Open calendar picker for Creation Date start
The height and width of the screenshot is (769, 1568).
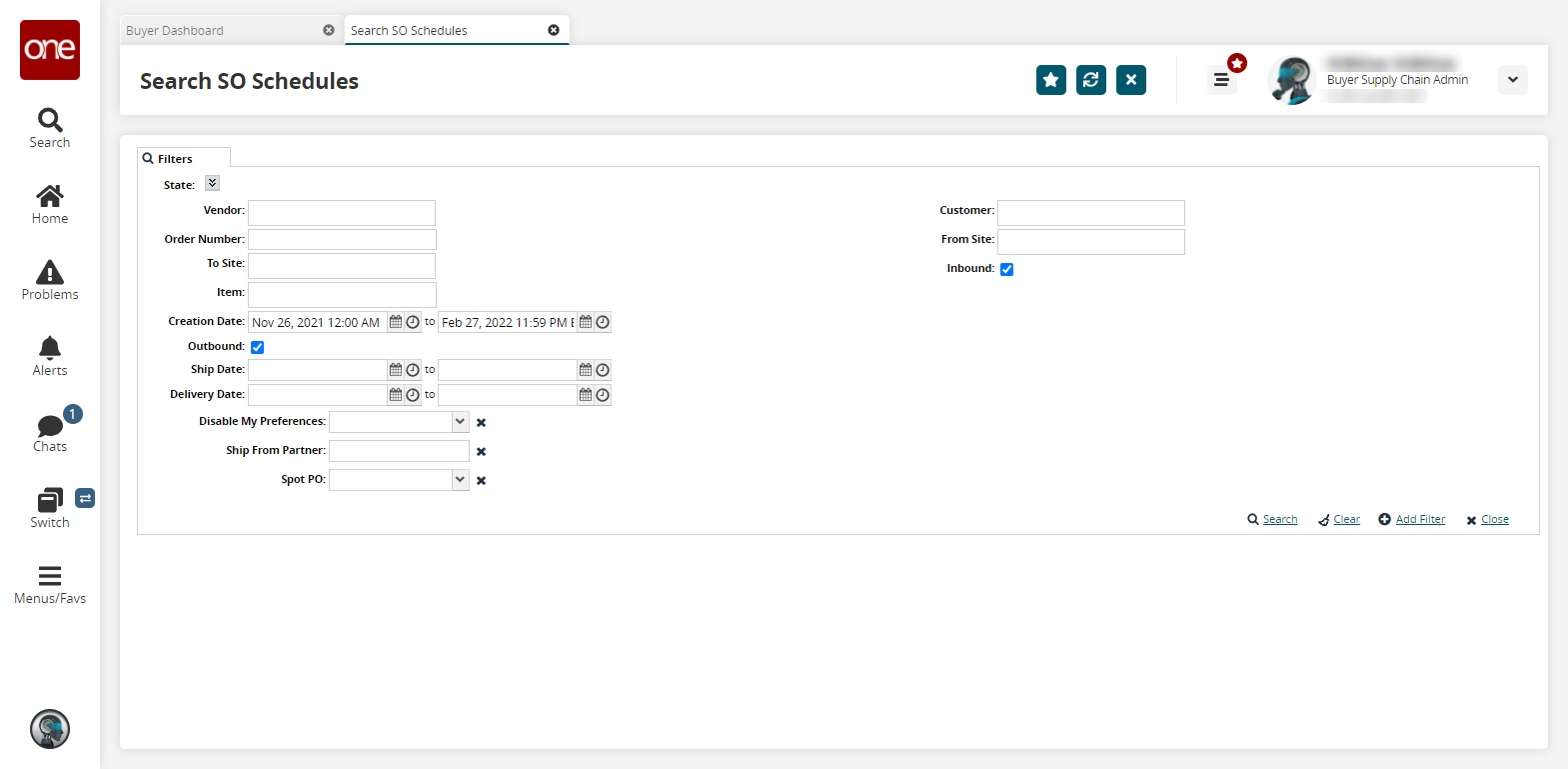point(396,322)
